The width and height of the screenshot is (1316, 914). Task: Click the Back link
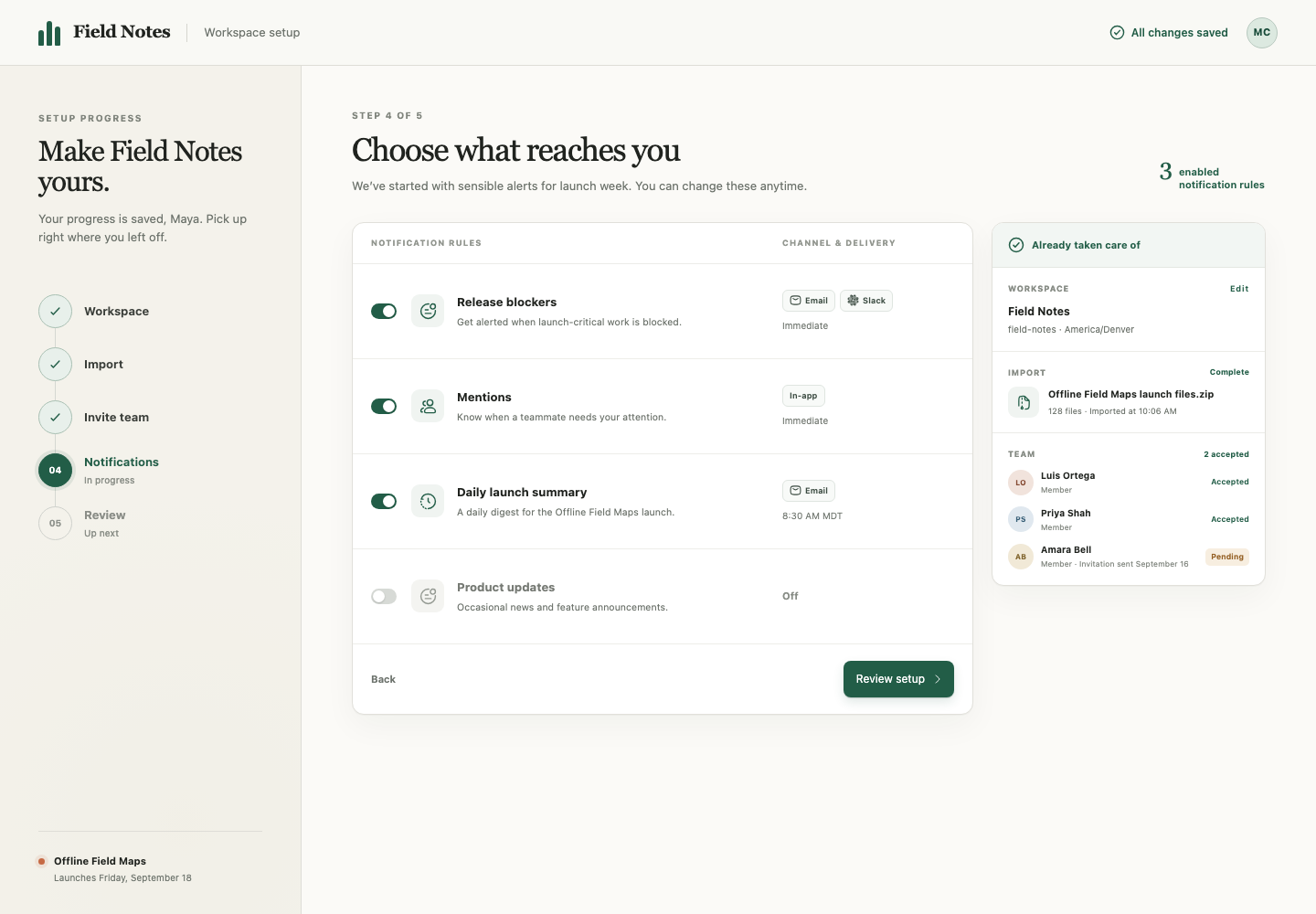click(x=383, y=679)
